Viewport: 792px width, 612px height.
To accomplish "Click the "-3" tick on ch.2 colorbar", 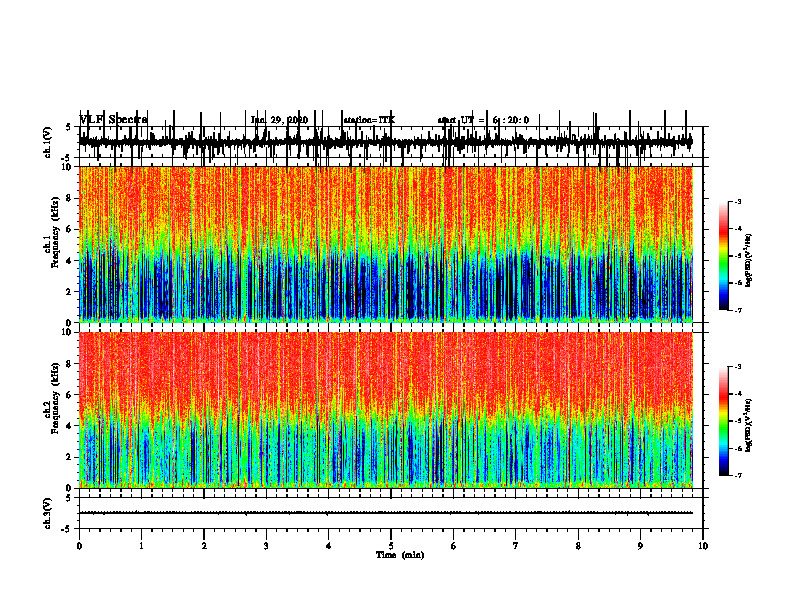I will [x=738, y=367].
